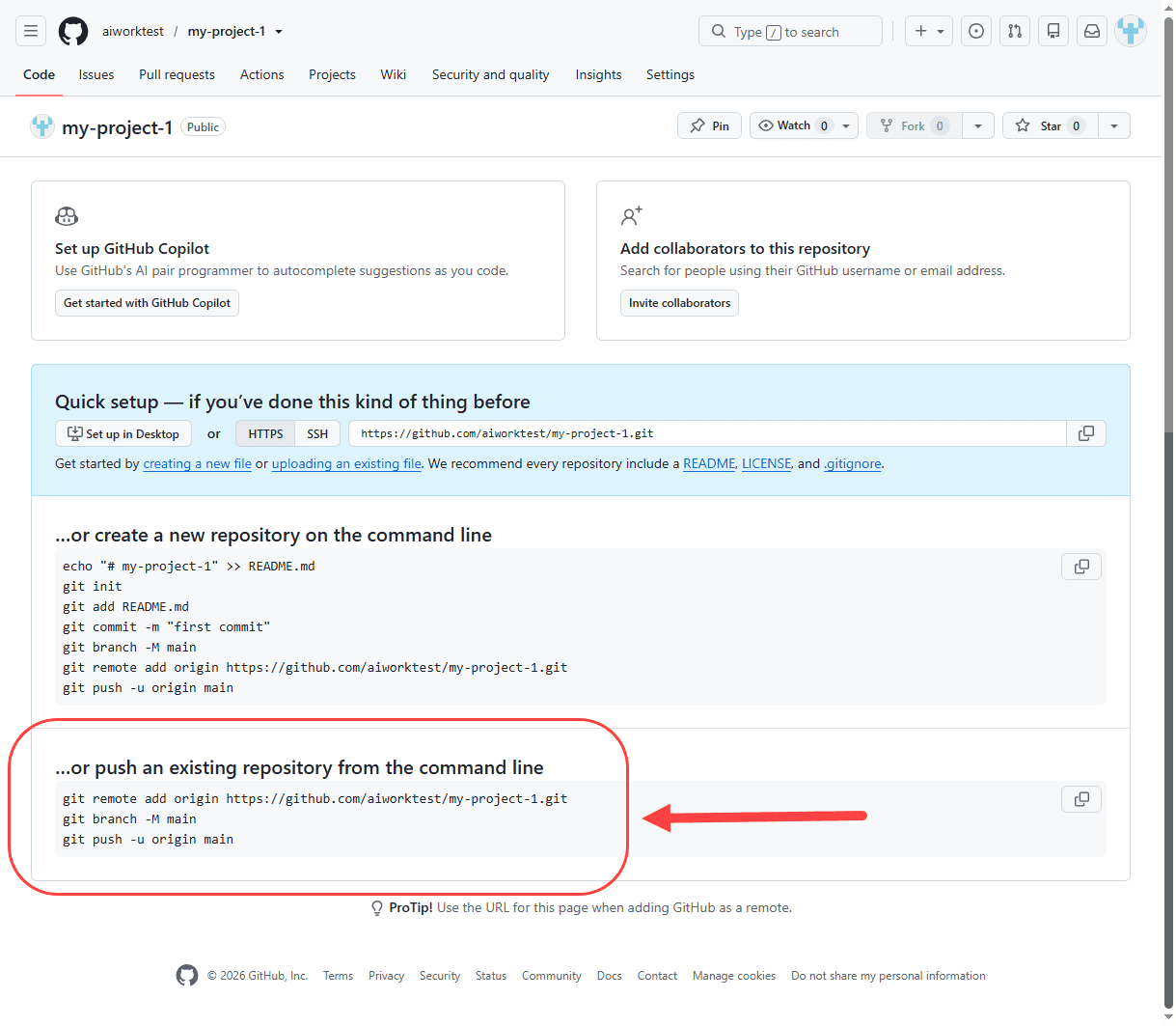Click the GitHub logo in the footer

tap(187, 976)
